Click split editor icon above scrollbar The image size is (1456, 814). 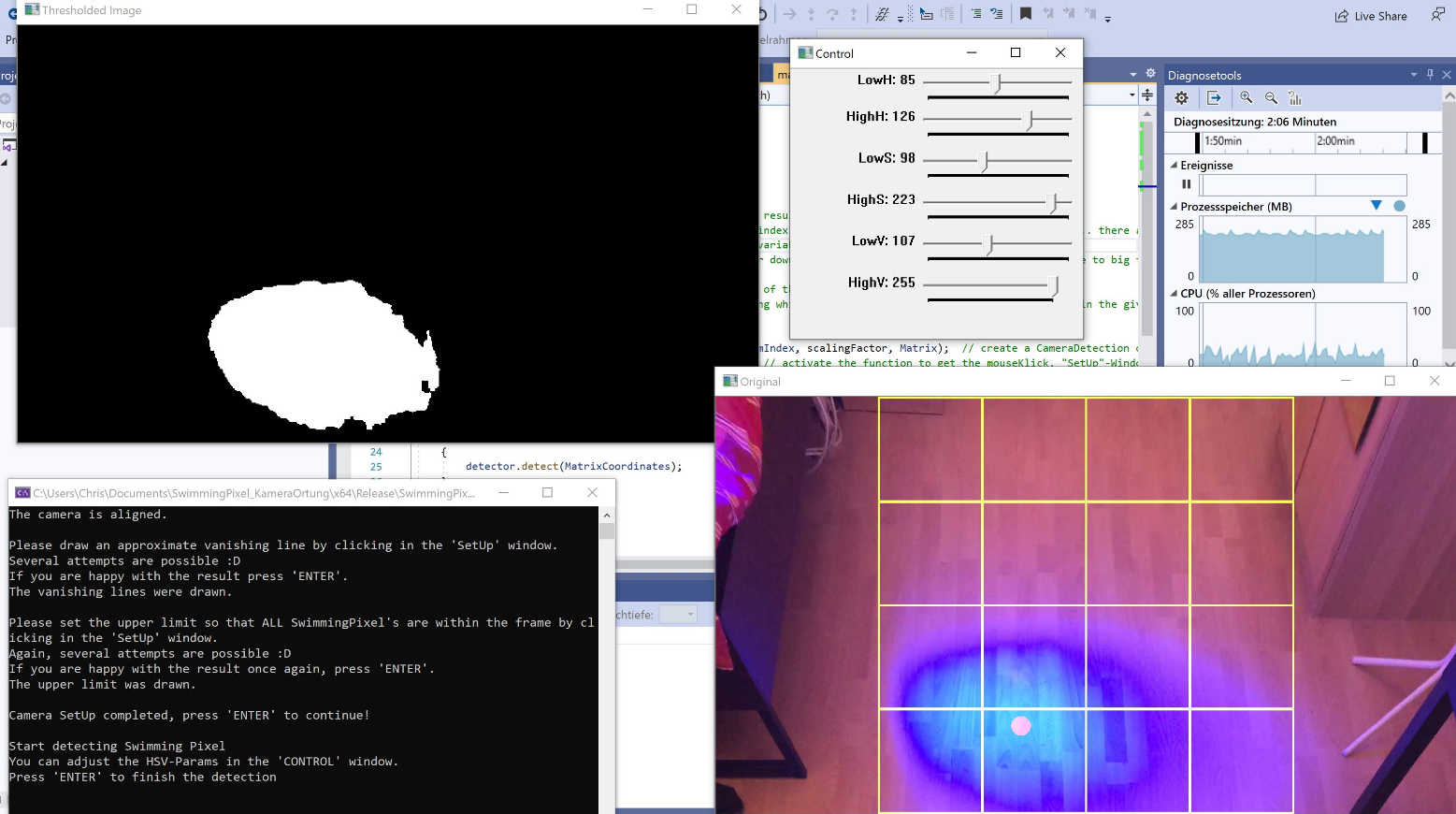pos(1147,94)
